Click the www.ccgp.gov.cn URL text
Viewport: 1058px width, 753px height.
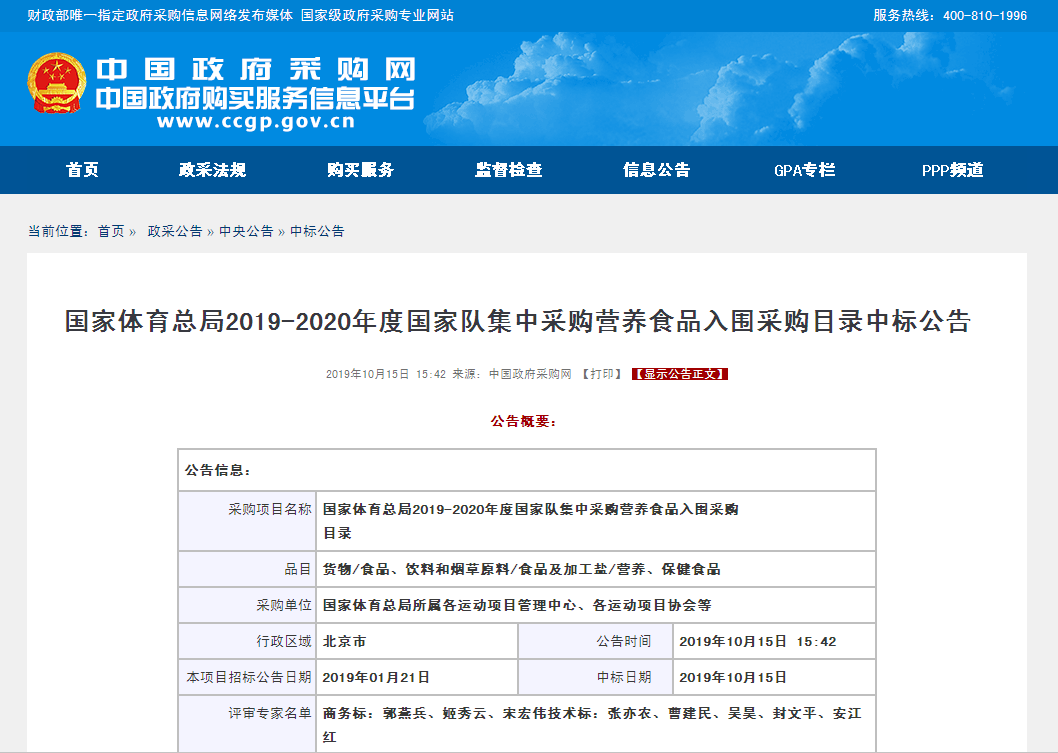point(256,122)
